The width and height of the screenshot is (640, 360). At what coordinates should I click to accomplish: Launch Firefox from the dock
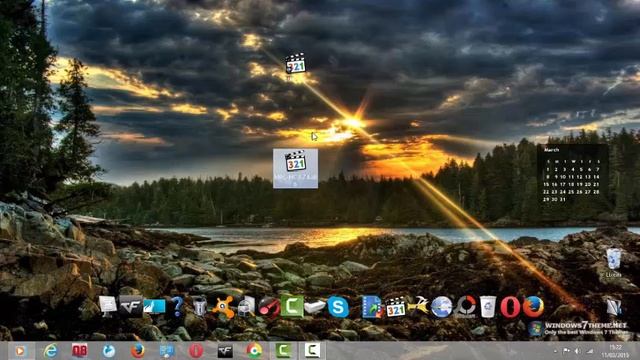(x=533, y=307)
